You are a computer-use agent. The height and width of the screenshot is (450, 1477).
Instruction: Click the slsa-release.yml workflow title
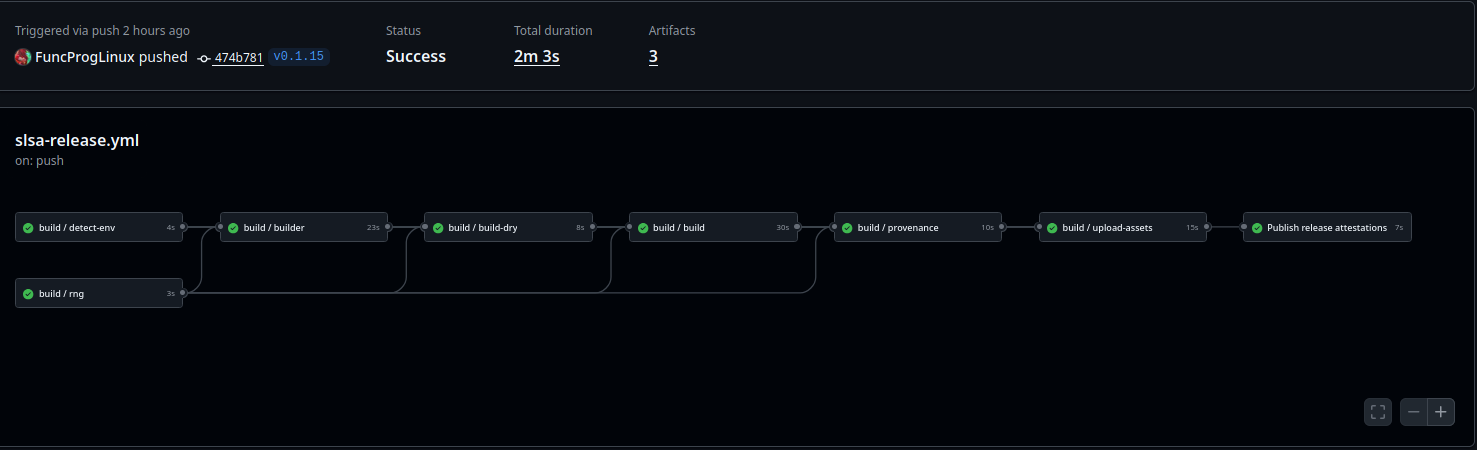[77, 141]
